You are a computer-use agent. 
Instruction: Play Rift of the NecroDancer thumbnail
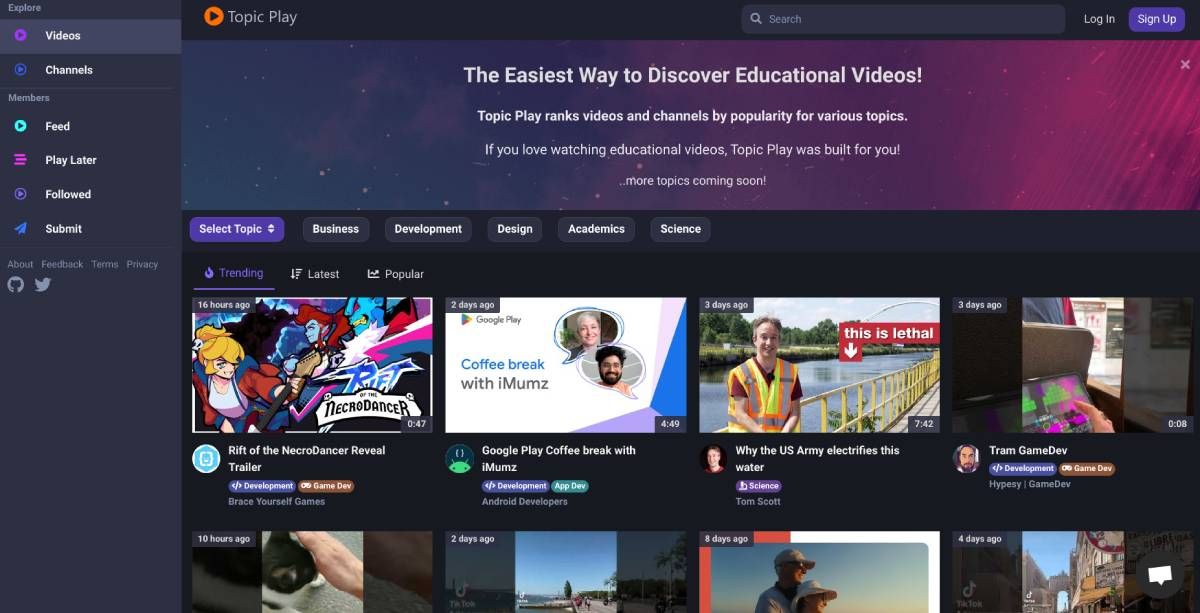(312, 365)
